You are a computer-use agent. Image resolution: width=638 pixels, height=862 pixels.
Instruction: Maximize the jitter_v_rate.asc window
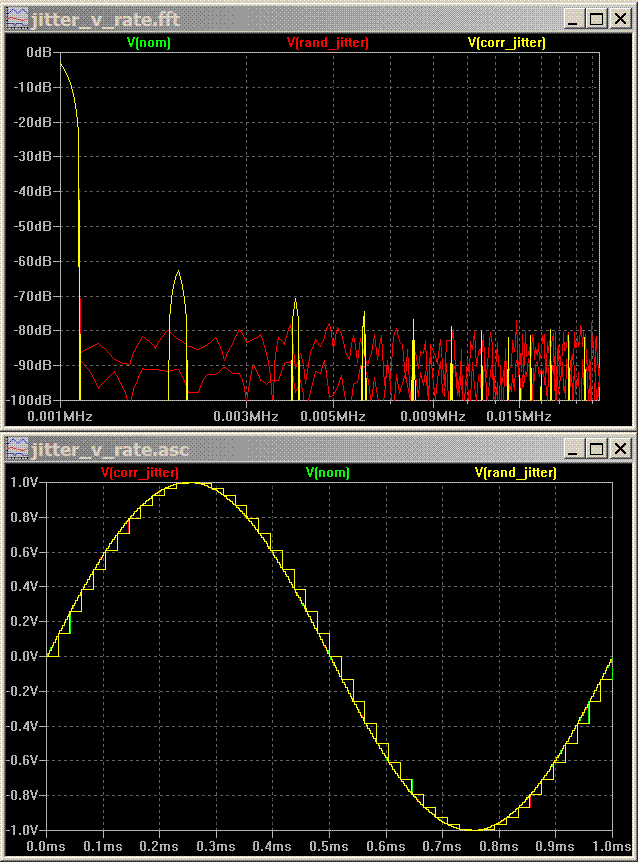[x=596, y=449]
